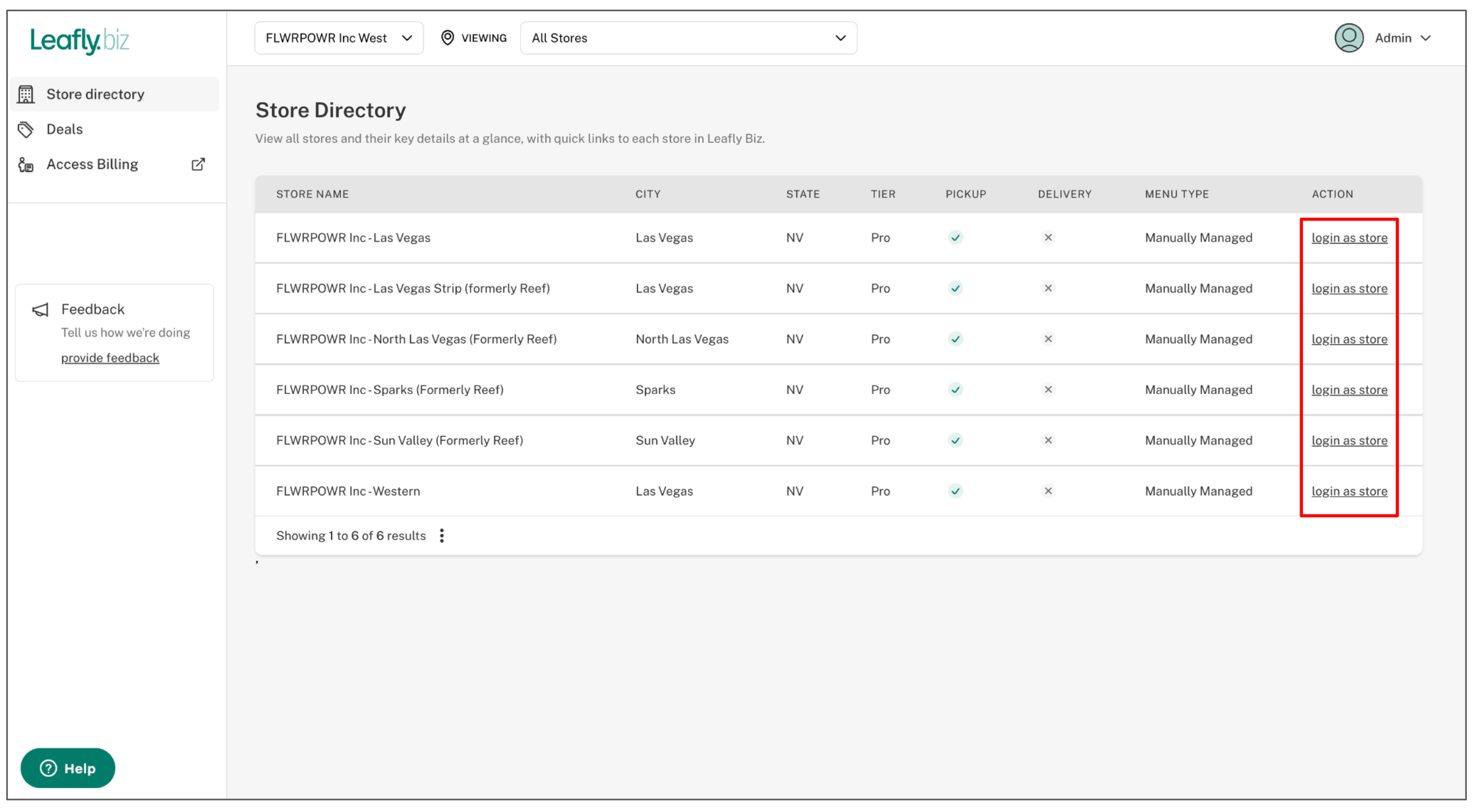Click the Deals tag icon
Viewport: 1477px width, 812px height.
(25, 129)
